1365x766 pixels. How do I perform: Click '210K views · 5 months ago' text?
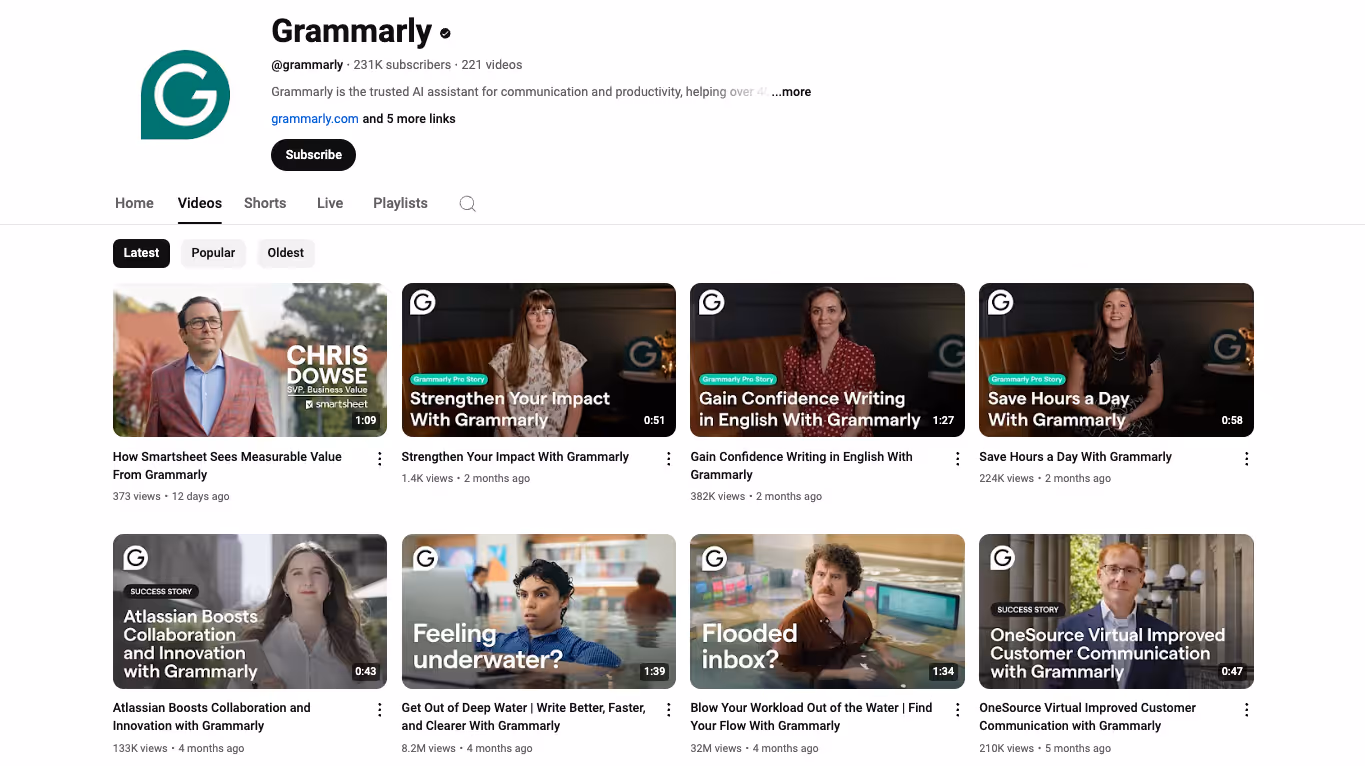[x=1045, y=748]
